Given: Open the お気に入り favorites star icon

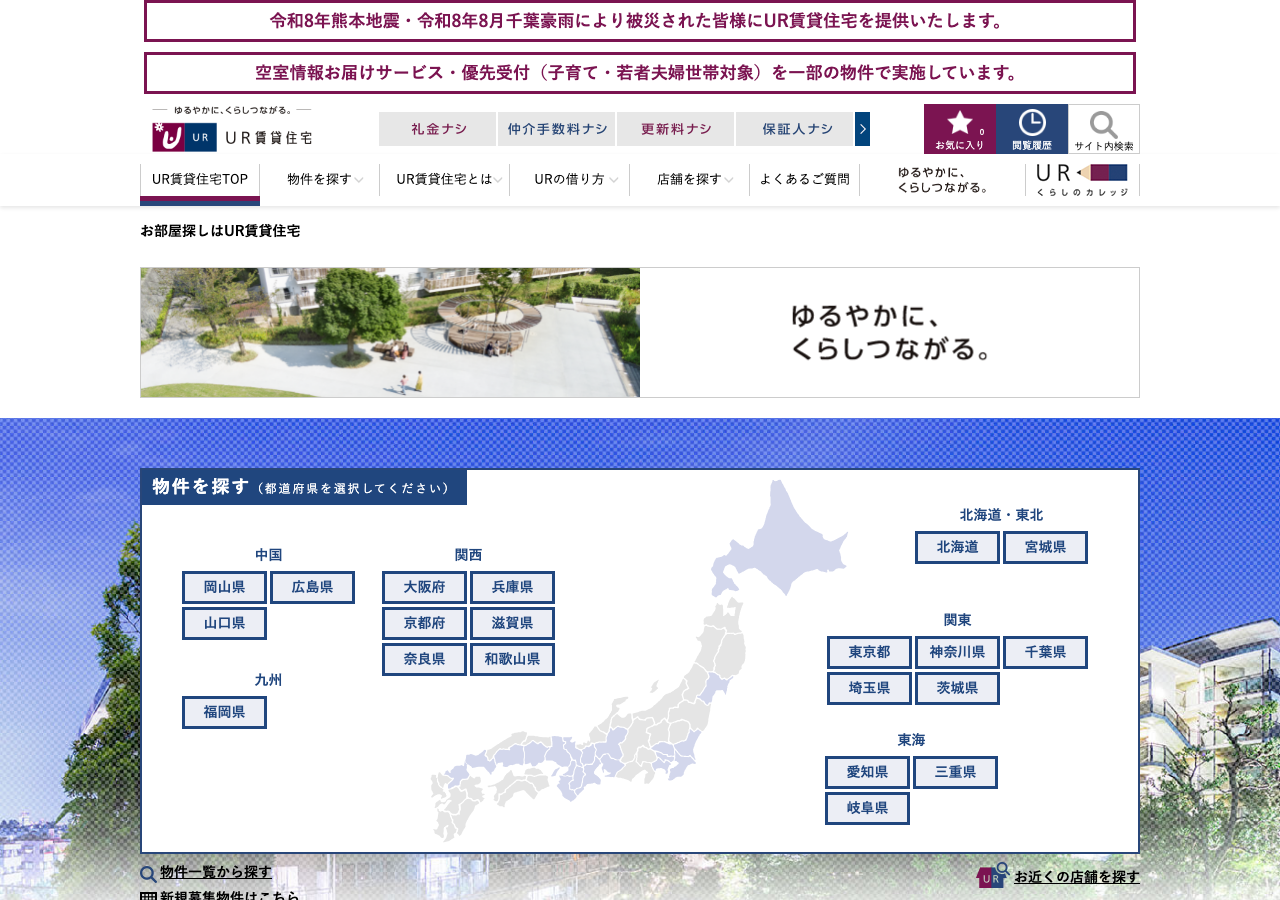Looking at the screenshot, I should (960, 129).
